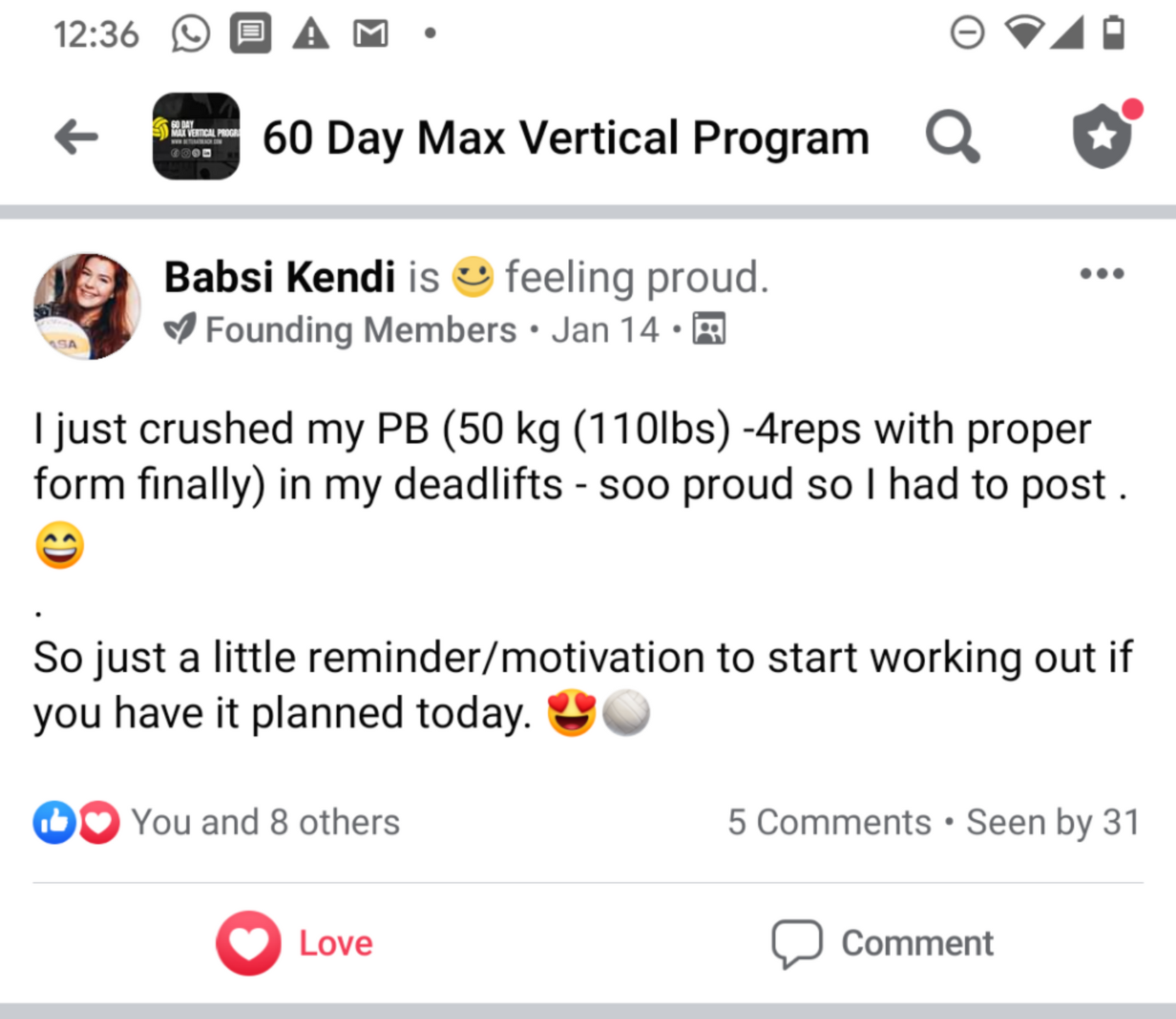Viewport: 1176px width, 1019px height.
Task: Tap the back arrow icon
Action: [x=76, y=137]
